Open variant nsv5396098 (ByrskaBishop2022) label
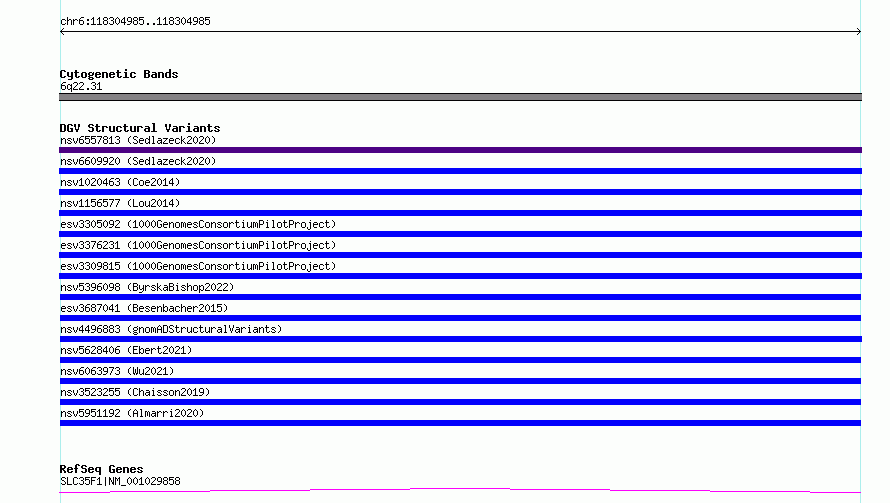This screenshot has height=503, width=890. [x=147, y=287]
